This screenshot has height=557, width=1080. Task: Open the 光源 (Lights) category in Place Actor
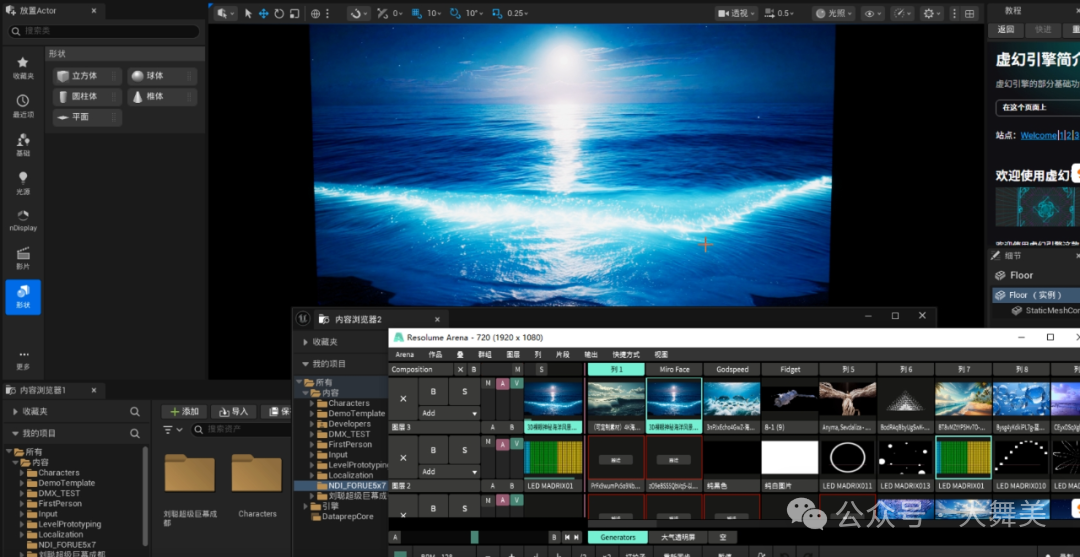click(22, 182)
